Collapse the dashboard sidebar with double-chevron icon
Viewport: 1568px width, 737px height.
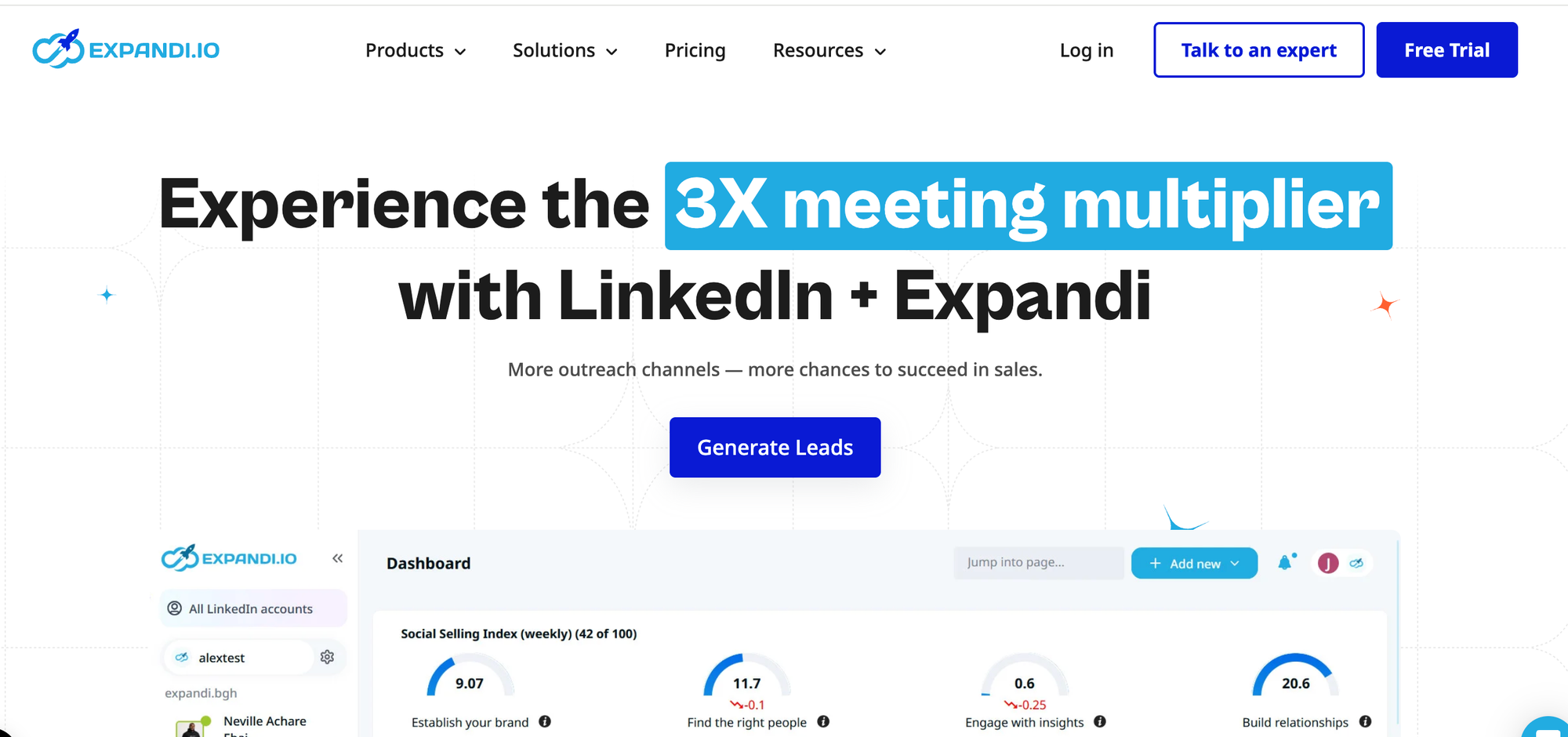tap(338, 558)
